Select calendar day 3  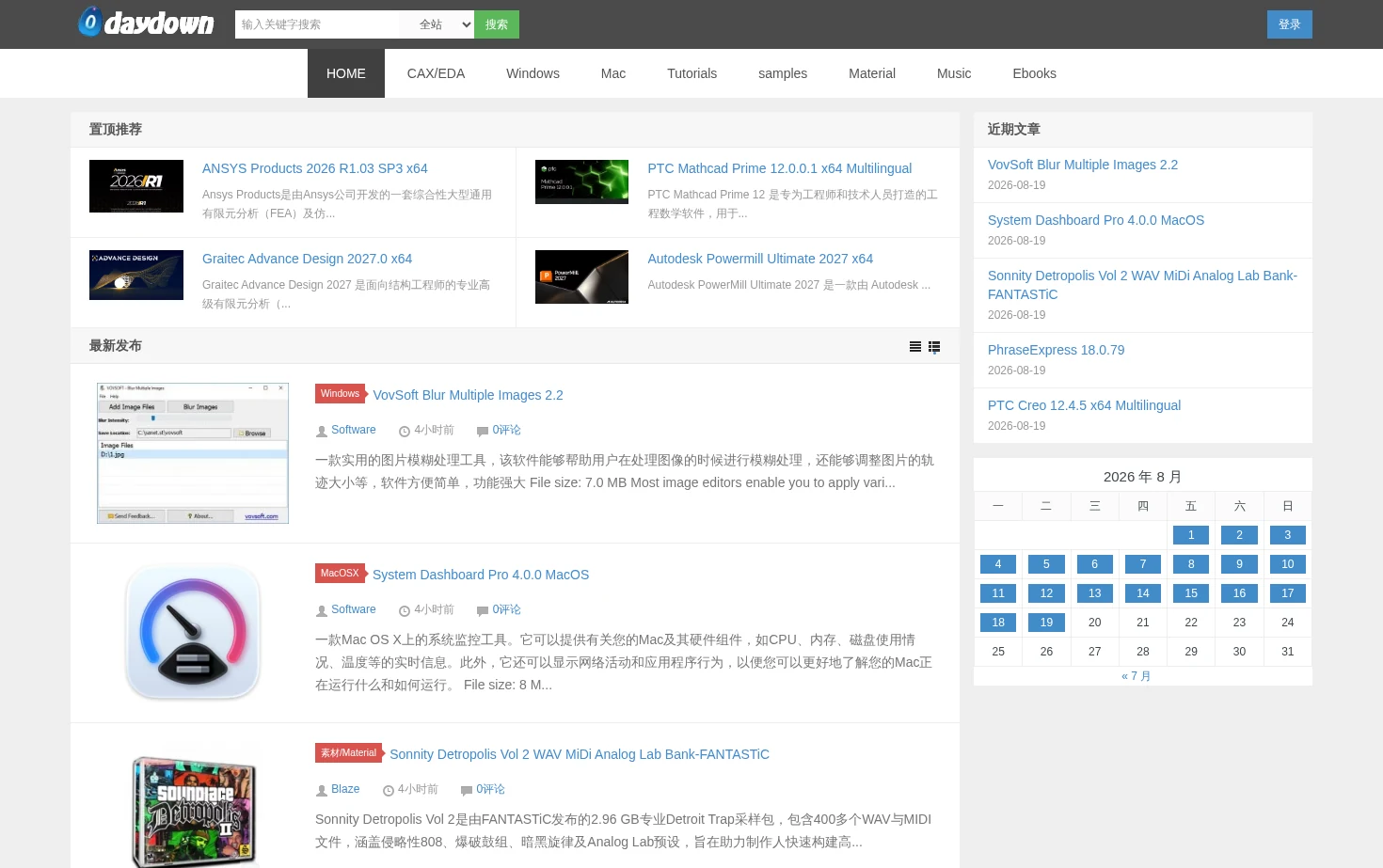coord(1288,535)
